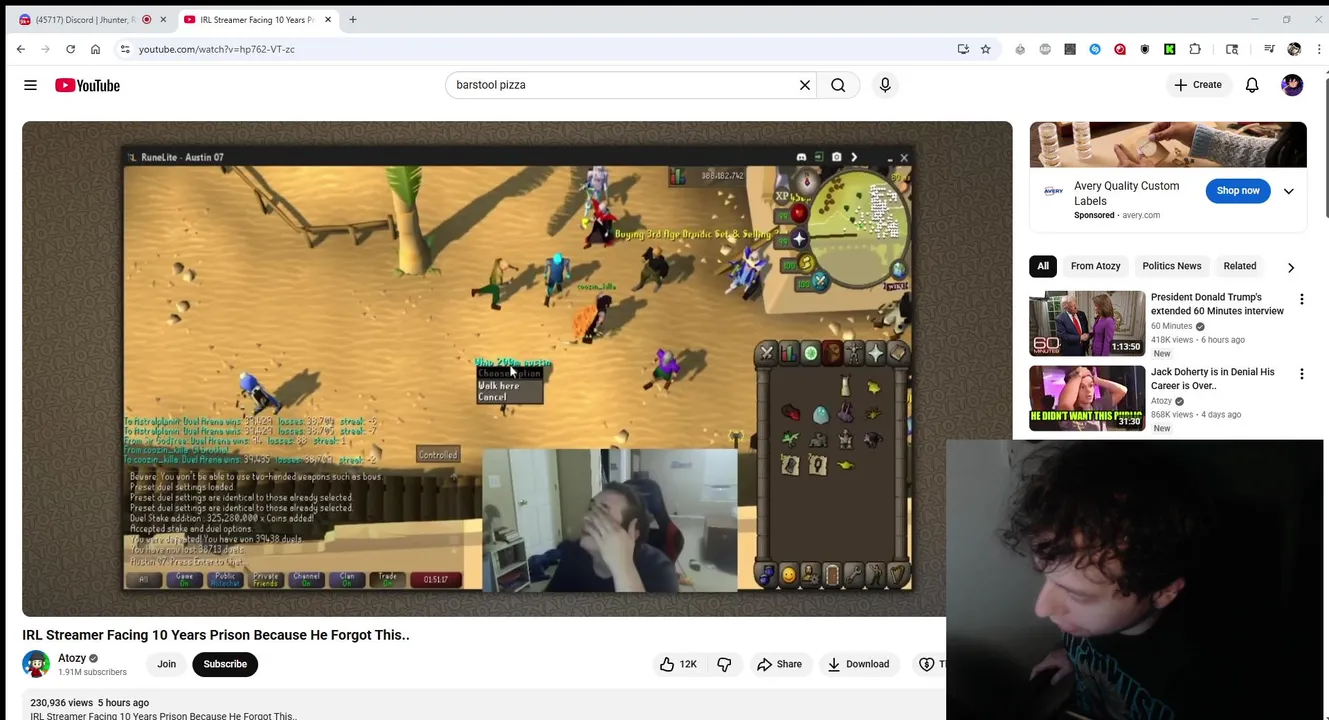Open the Extensions puzzle-piece menu
Image resolution: width=1329 pixels, height=720 pixels.
1195,49
